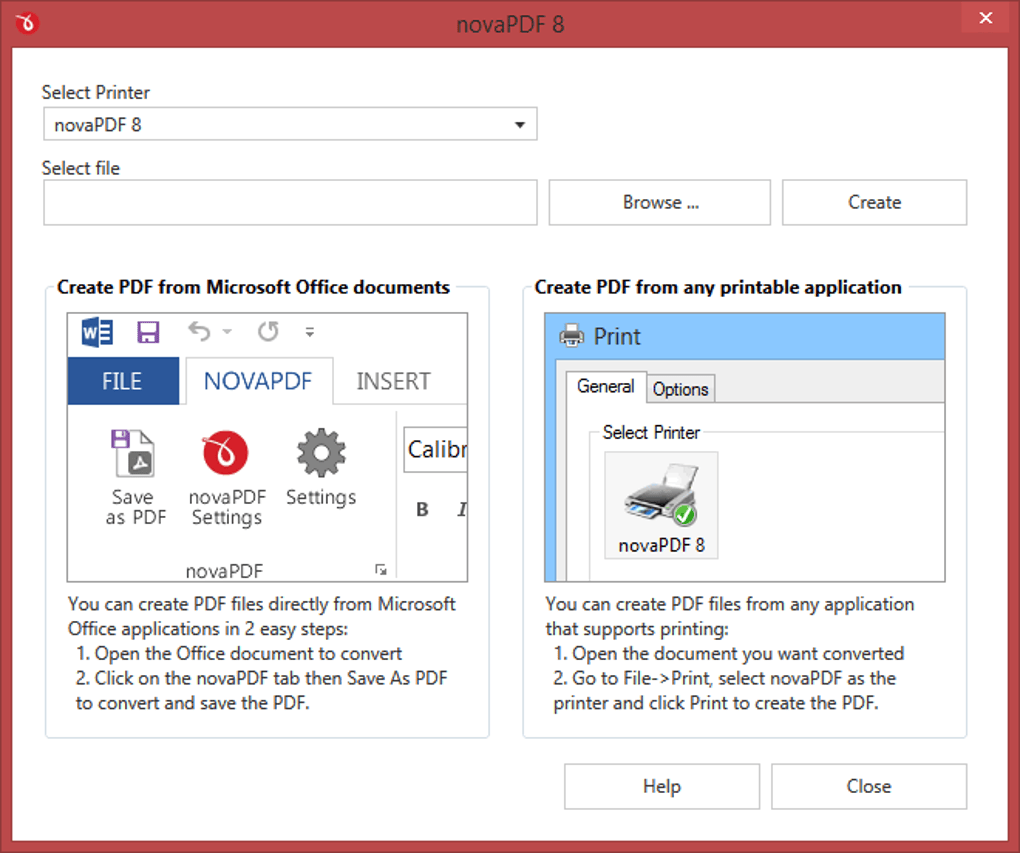Click the Browse ... button
Viewport: 1020px width, 853px height.
[660, 202]
